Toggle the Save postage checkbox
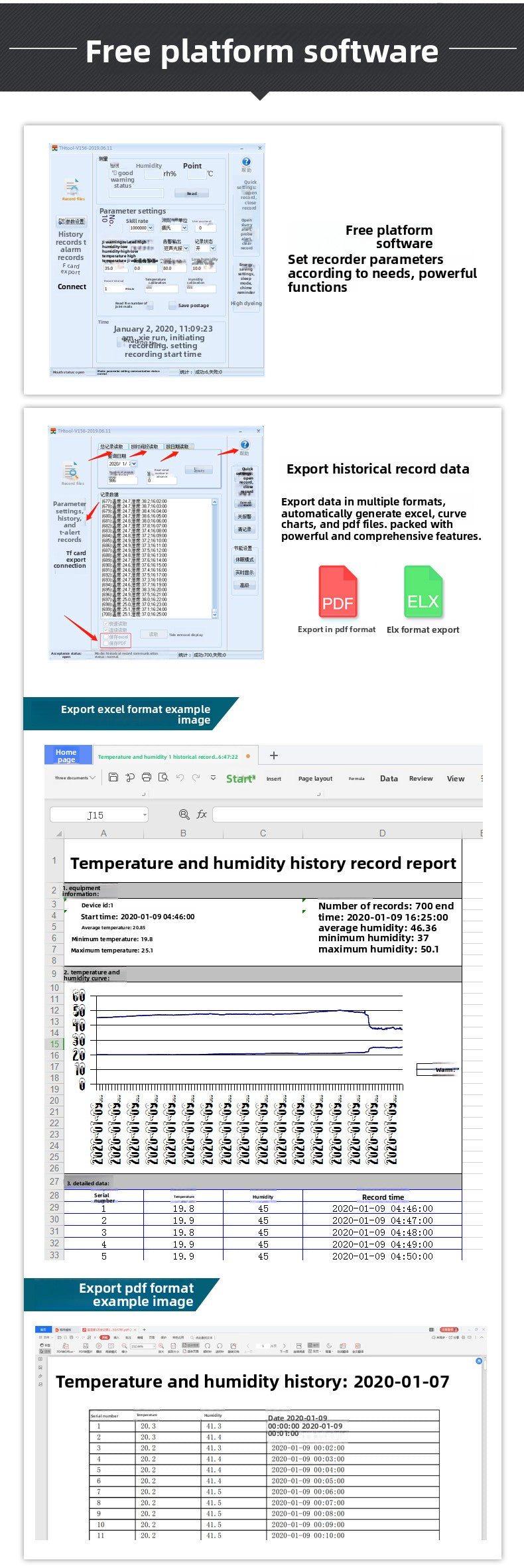524x1568 pixels. click(172, 306)
